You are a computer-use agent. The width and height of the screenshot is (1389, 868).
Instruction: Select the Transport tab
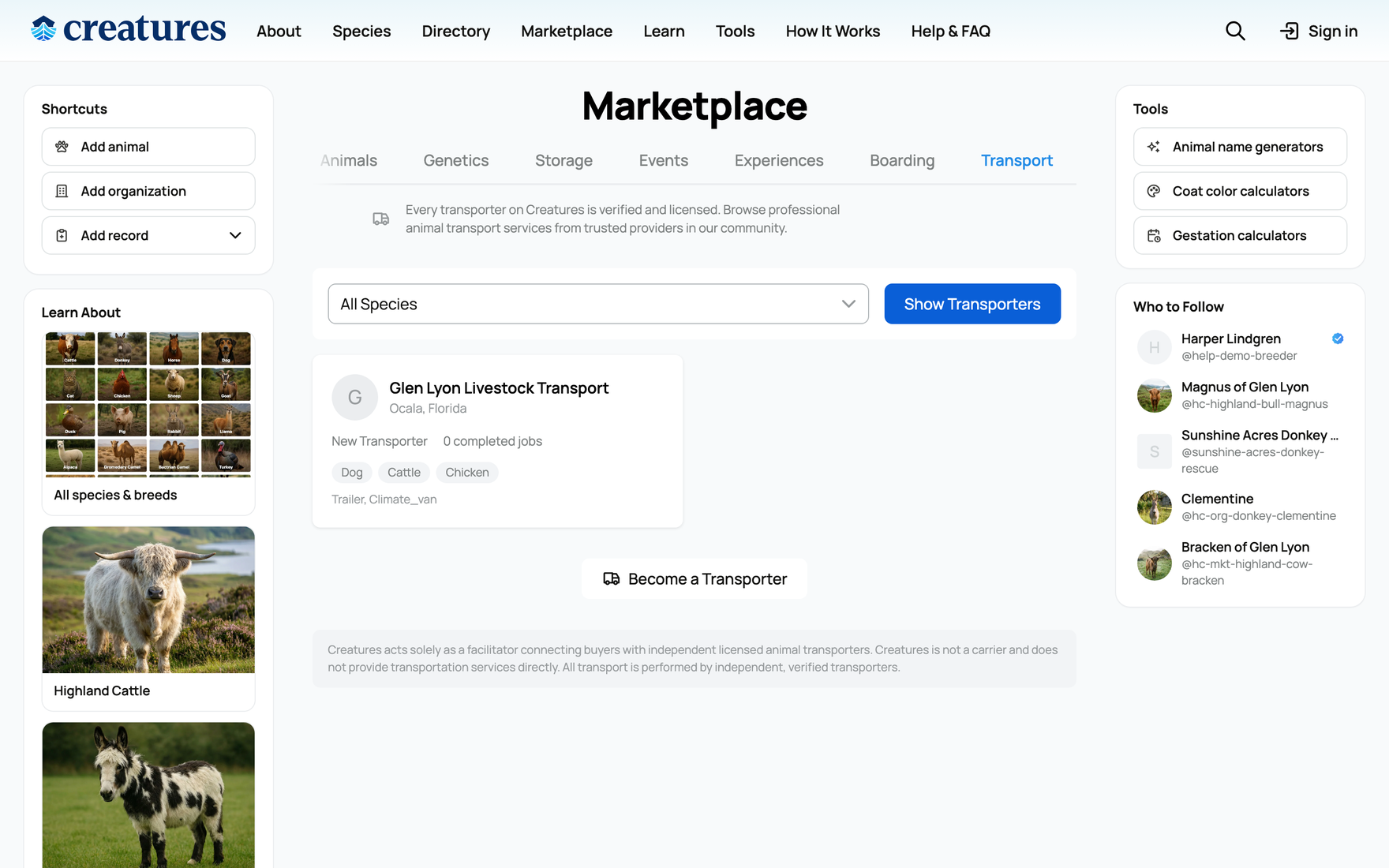pyautogui.click(x=1016, y=160)
